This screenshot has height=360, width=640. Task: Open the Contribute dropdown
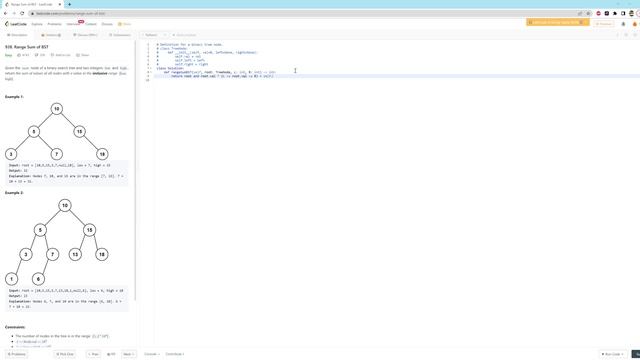[x=175, y=354]
